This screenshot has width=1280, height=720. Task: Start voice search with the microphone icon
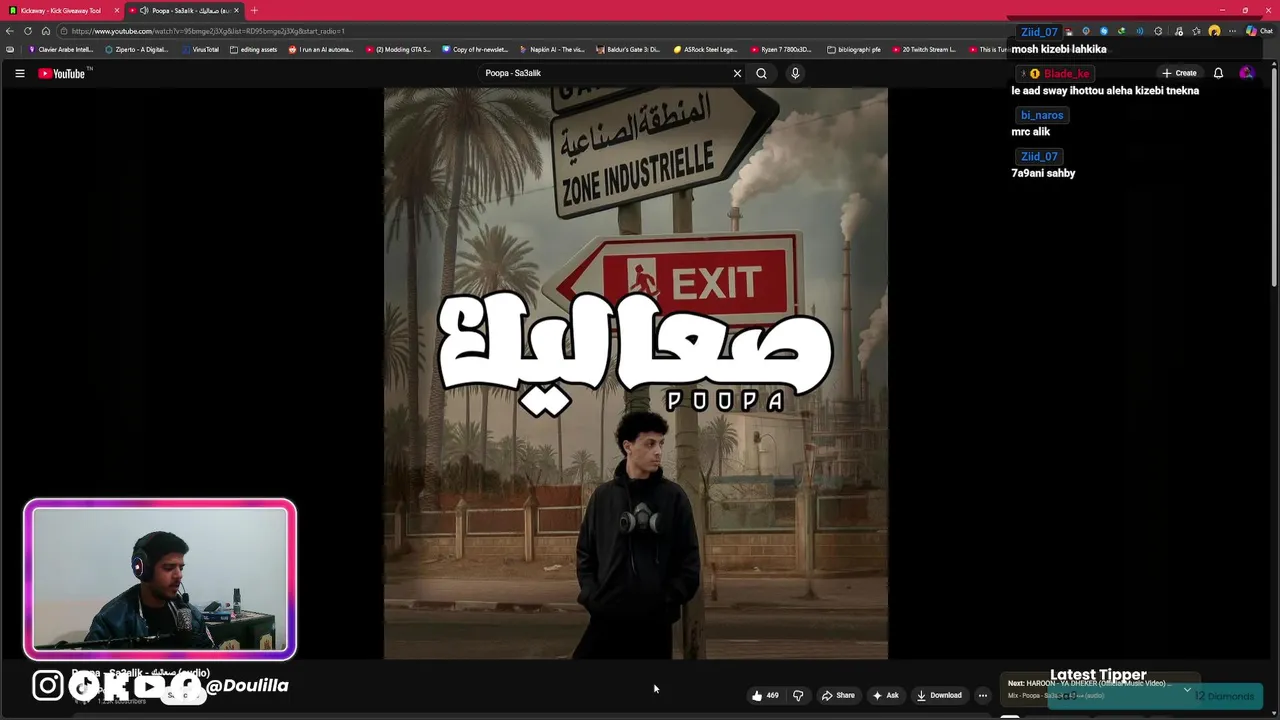[x=795, y=73]
